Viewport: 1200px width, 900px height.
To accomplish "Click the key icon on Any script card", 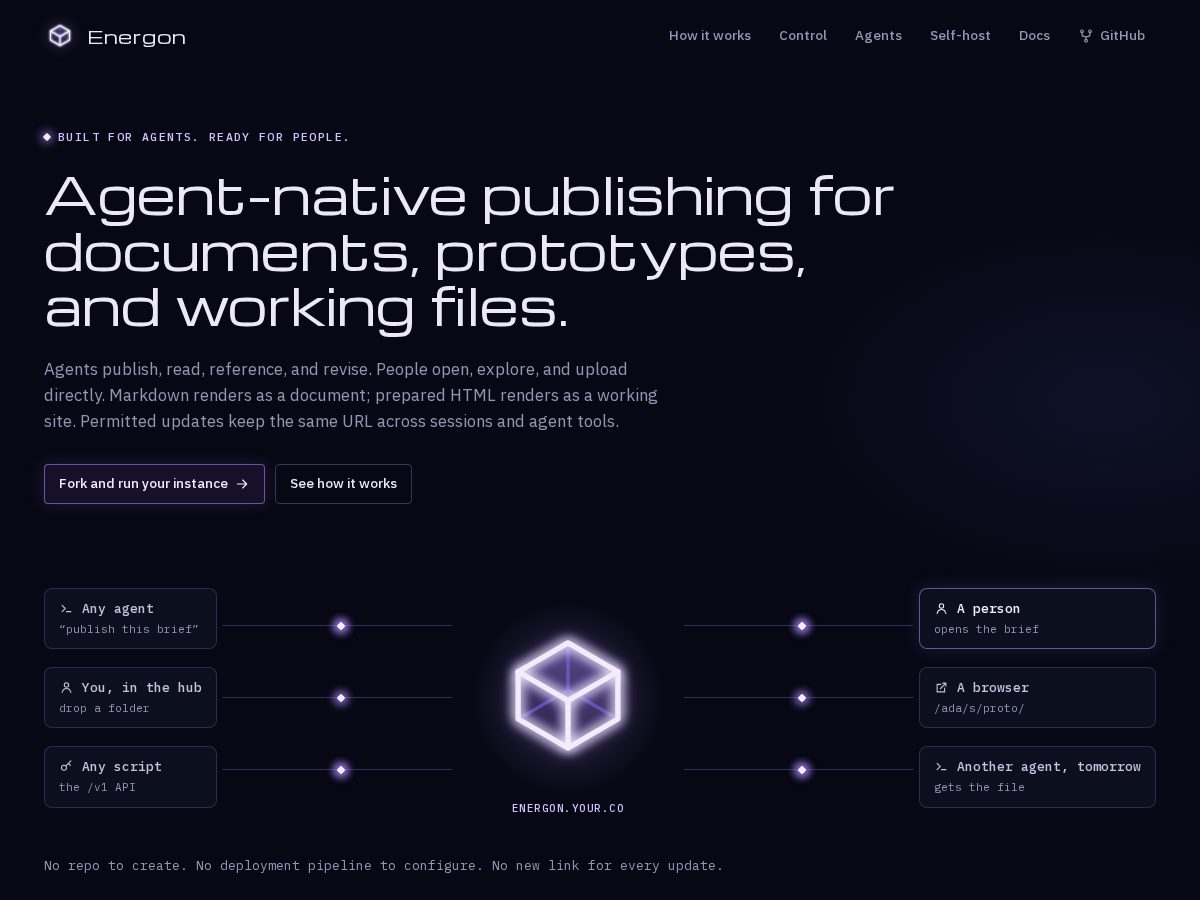I will click(x=66, y=767).
